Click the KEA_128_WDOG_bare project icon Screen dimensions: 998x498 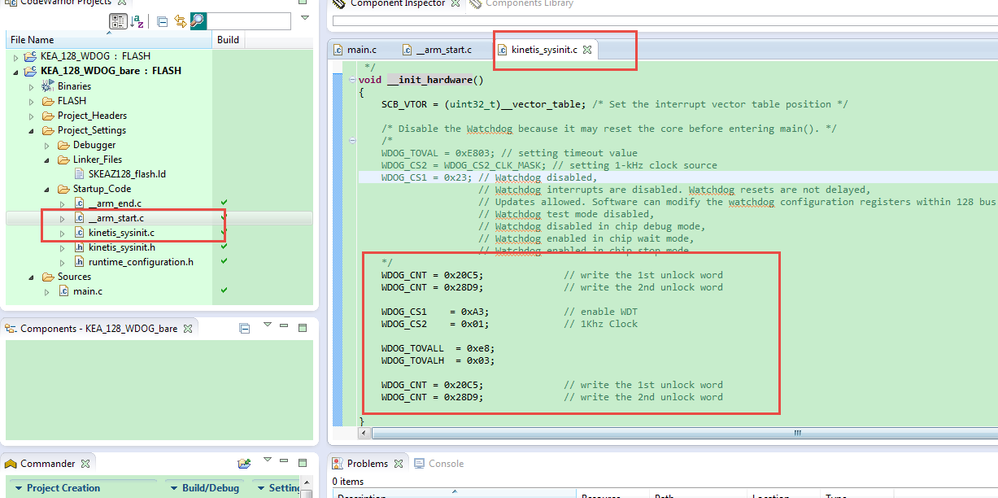click(x=32, y=71)
